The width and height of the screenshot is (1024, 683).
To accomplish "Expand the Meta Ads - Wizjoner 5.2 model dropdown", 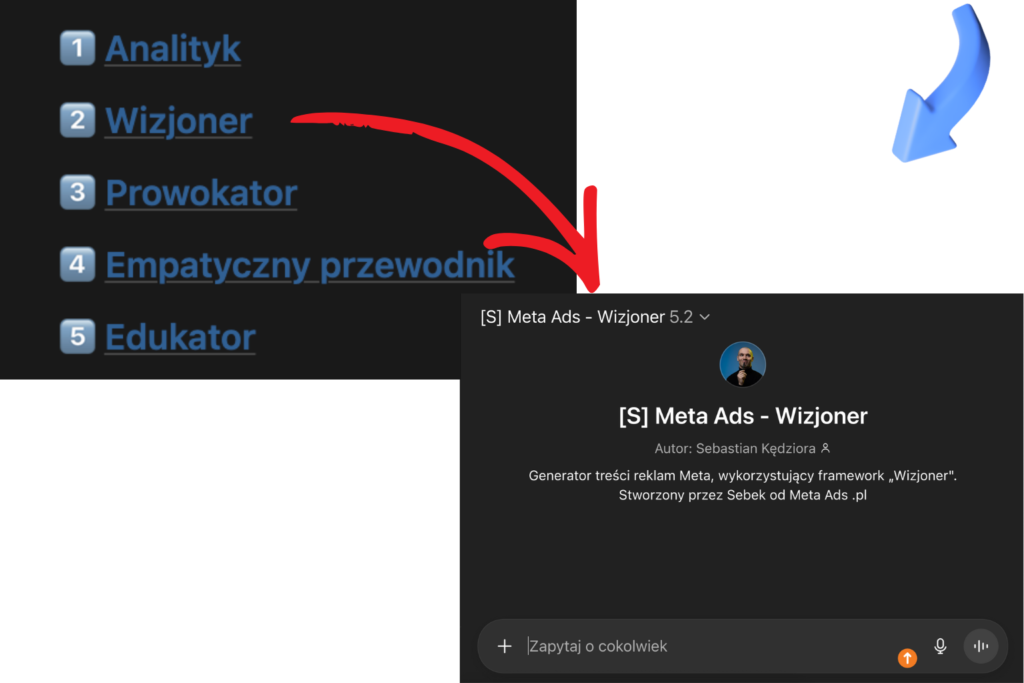I will 595,317.
